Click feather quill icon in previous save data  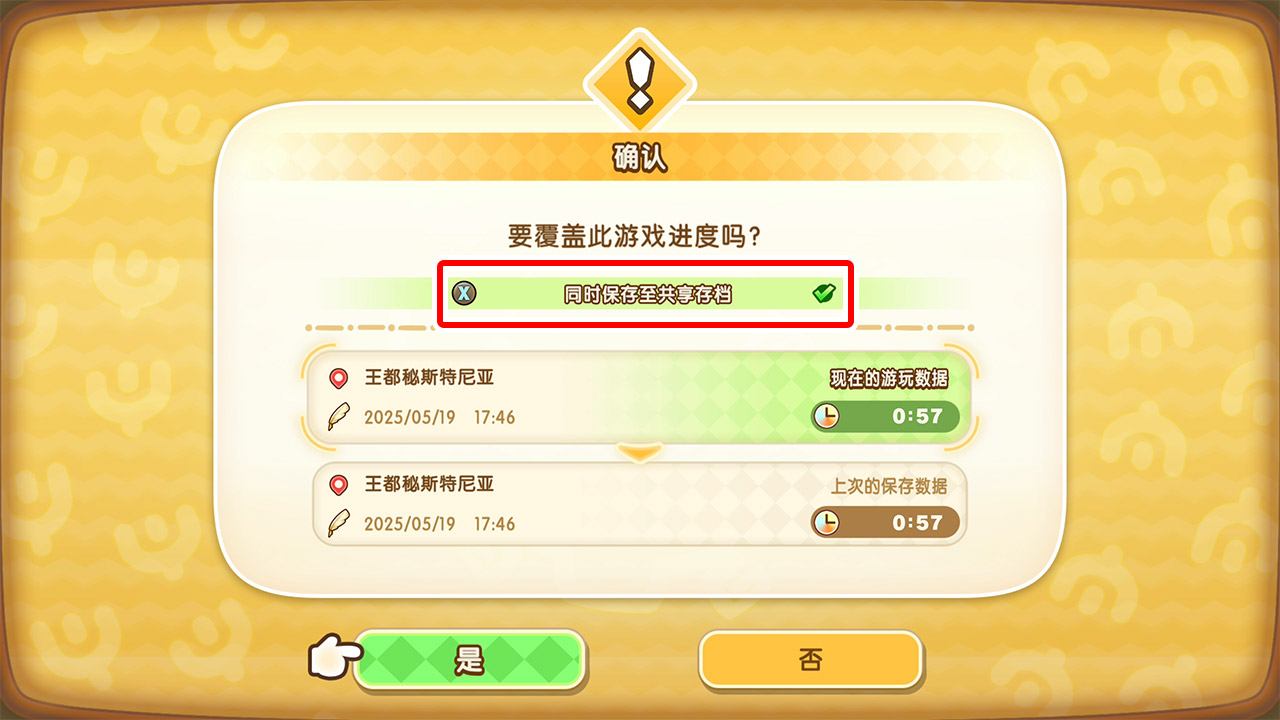click(339, 524)
